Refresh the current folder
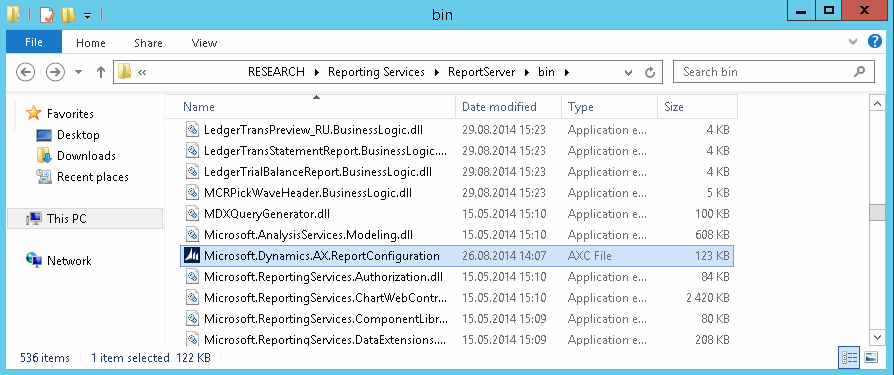Image resolution: width=894 pixels, height=375 pixels. point(649,72)
